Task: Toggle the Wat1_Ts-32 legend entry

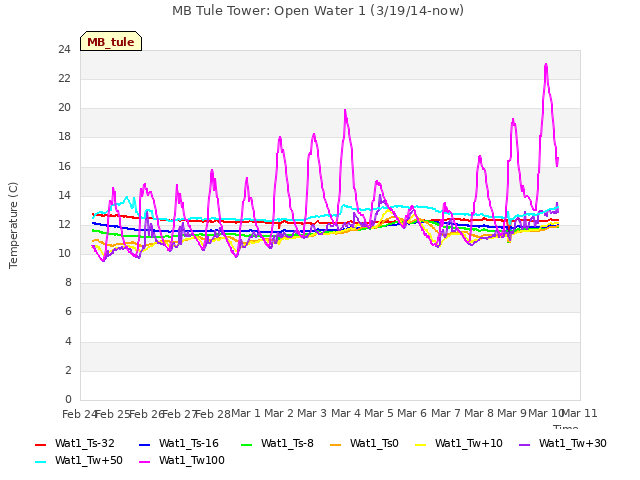Action: tap(75, 443)
